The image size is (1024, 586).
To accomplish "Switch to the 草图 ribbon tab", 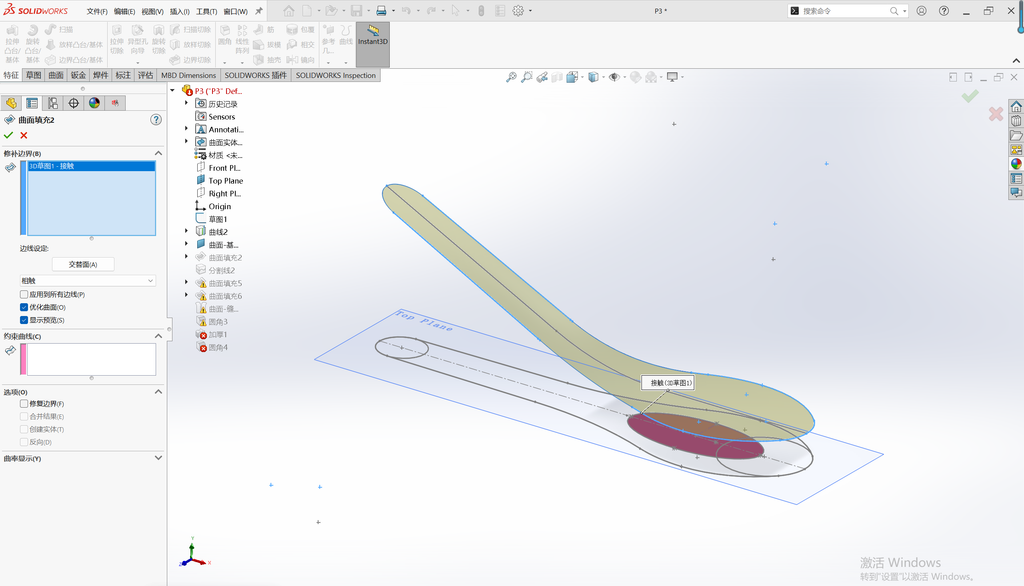I will click(33, 75).
